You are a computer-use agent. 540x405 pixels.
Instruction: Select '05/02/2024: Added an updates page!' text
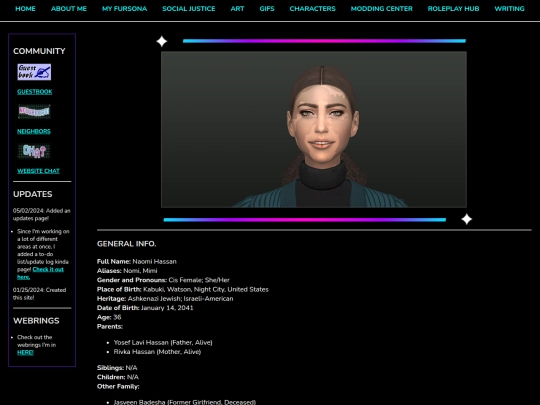(42, 215)
